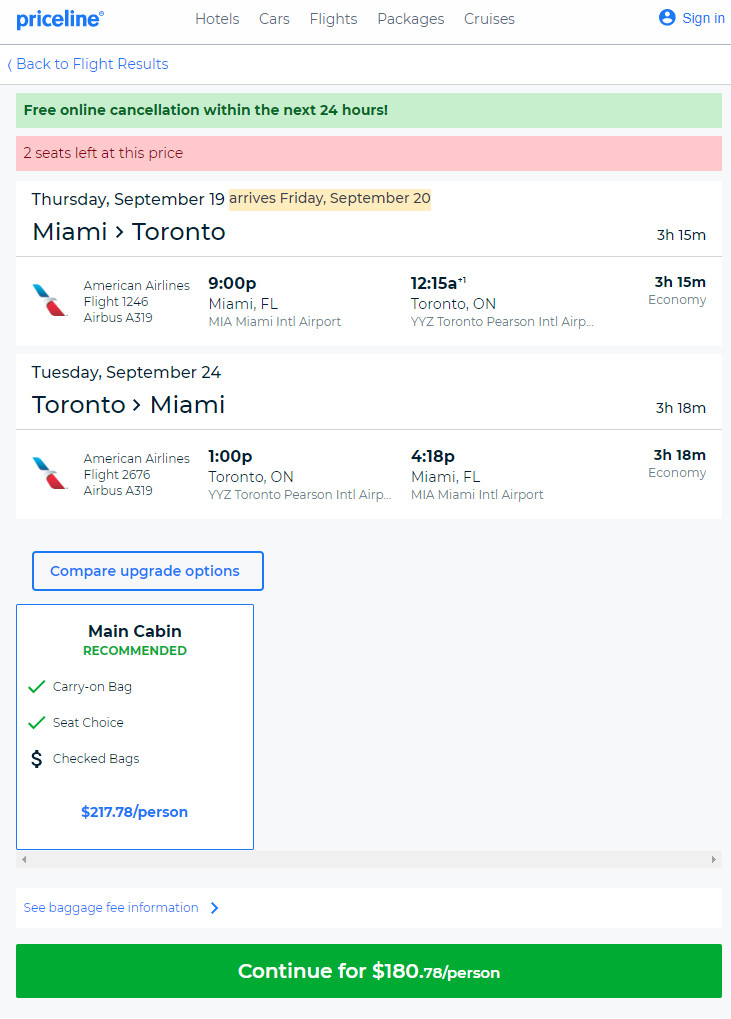Screen dimensions: 731x1019
Task: Click the Sign in user avatar icon
Action: click(x=667, y=18)
